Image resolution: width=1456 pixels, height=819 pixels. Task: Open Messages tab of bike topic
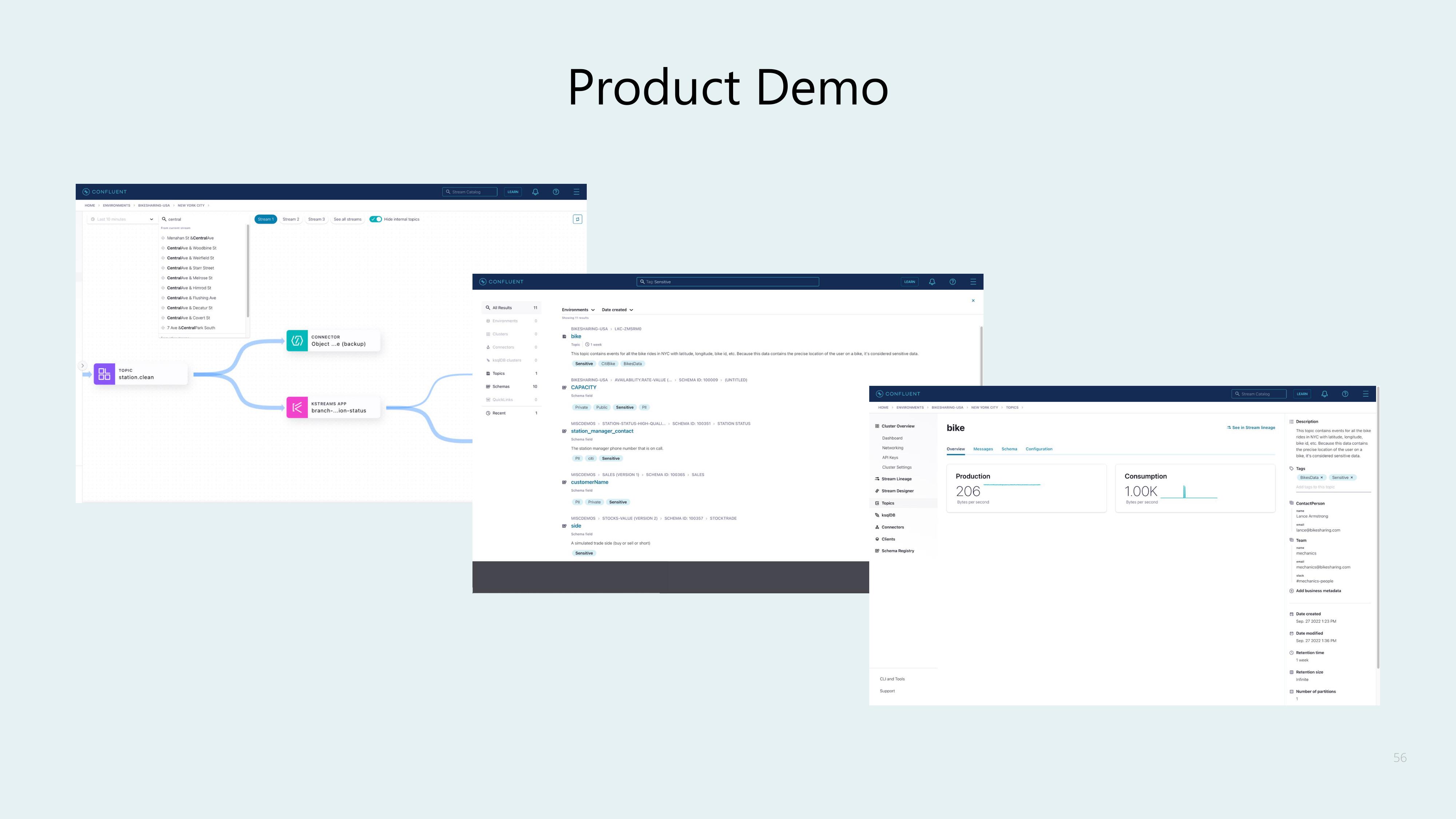point(983,449)
